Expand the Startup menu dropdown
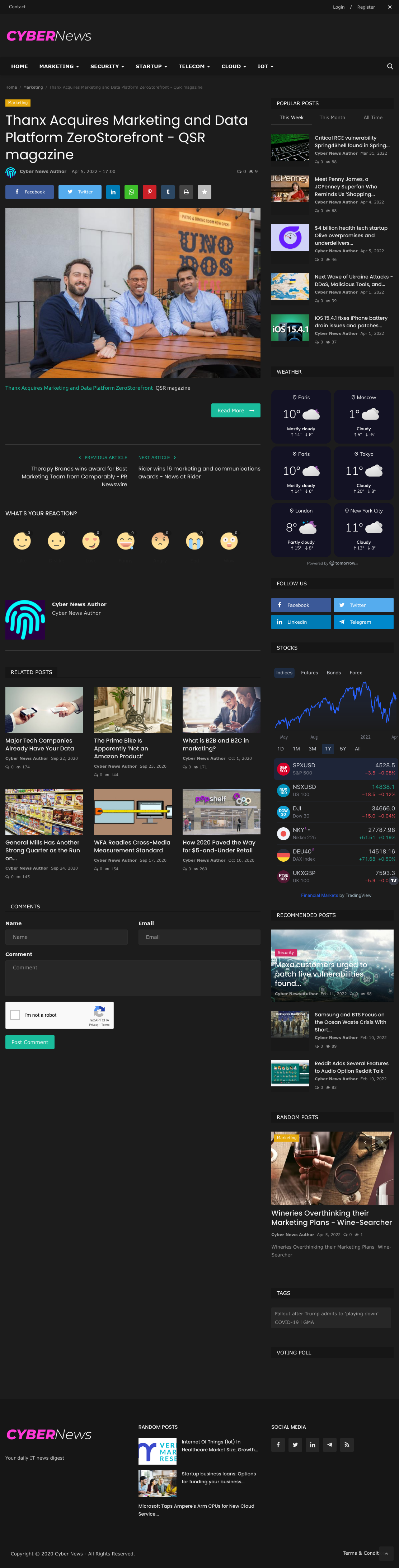Image resolution: width=399 pixels, height=1568 pixels. 151,66
